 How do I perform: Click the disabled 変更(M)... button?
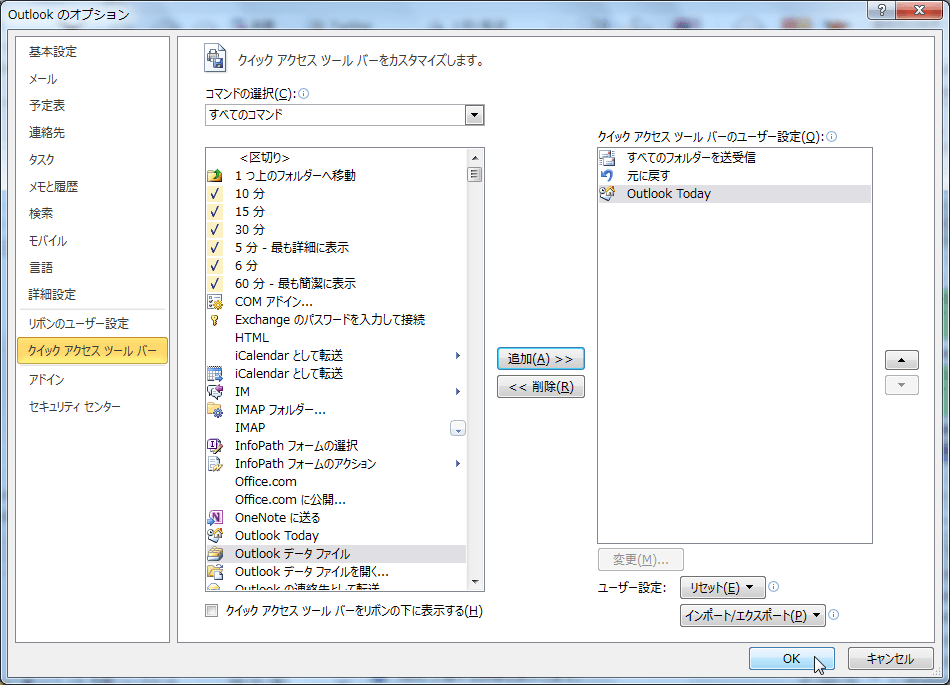coord(640,560)
